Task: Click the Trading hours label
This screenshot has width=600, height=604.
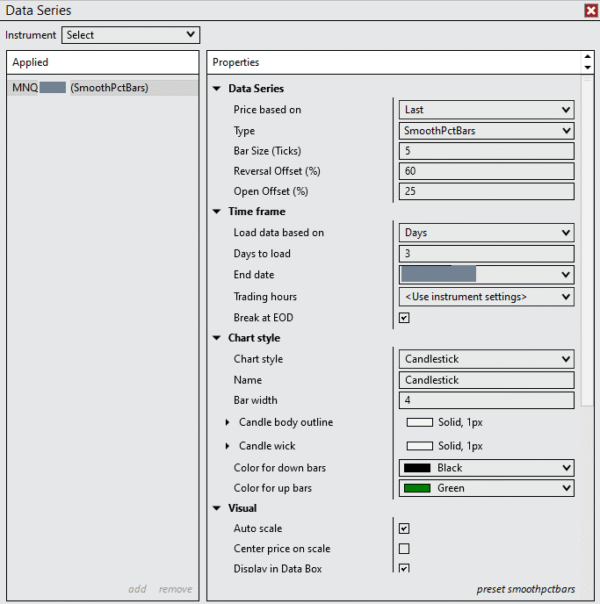Action: tap(265, 297)
